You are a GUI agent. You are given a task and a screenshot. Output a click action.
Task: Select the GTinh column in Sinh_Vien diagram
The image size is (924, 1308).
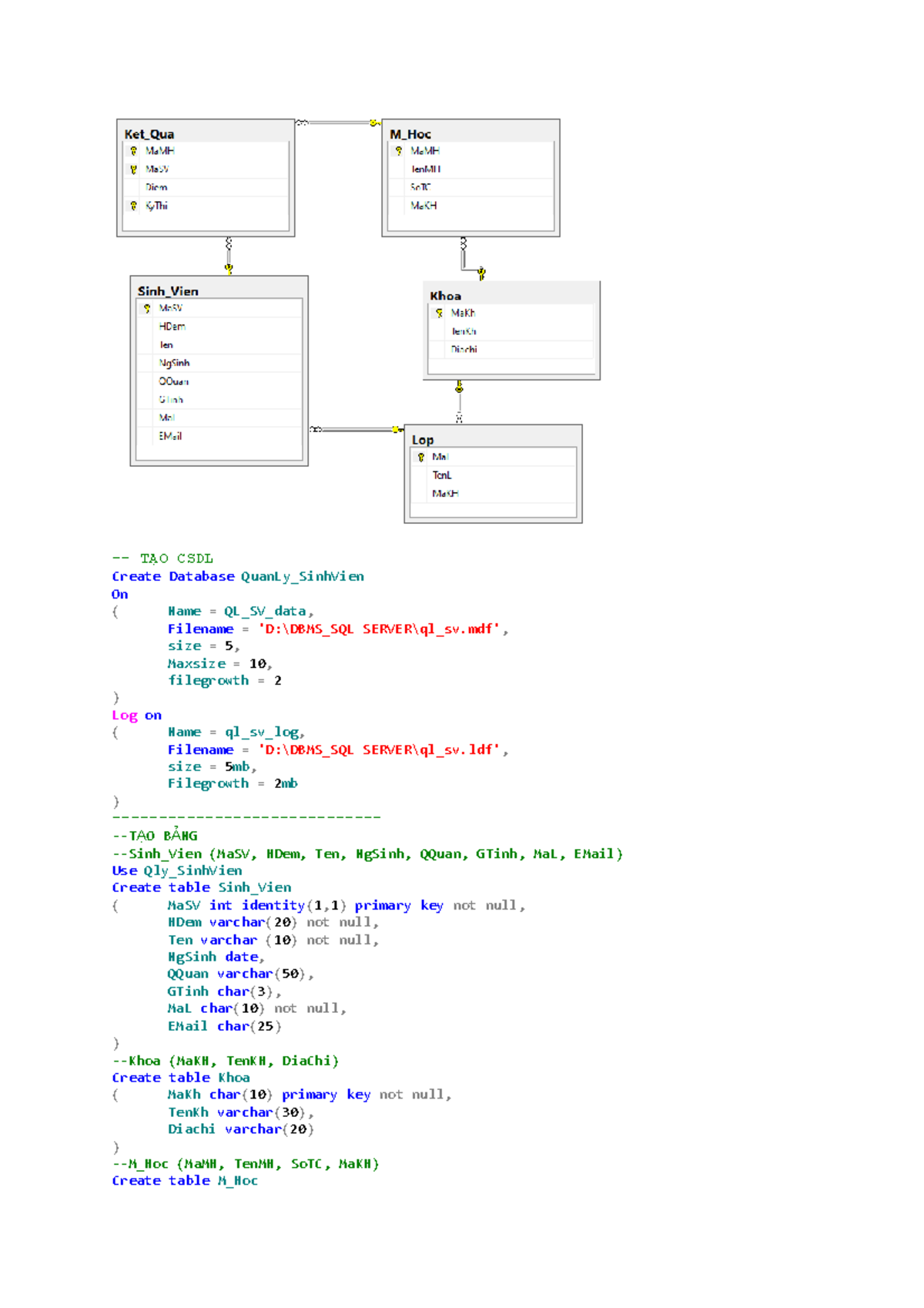tap(219, 400)
